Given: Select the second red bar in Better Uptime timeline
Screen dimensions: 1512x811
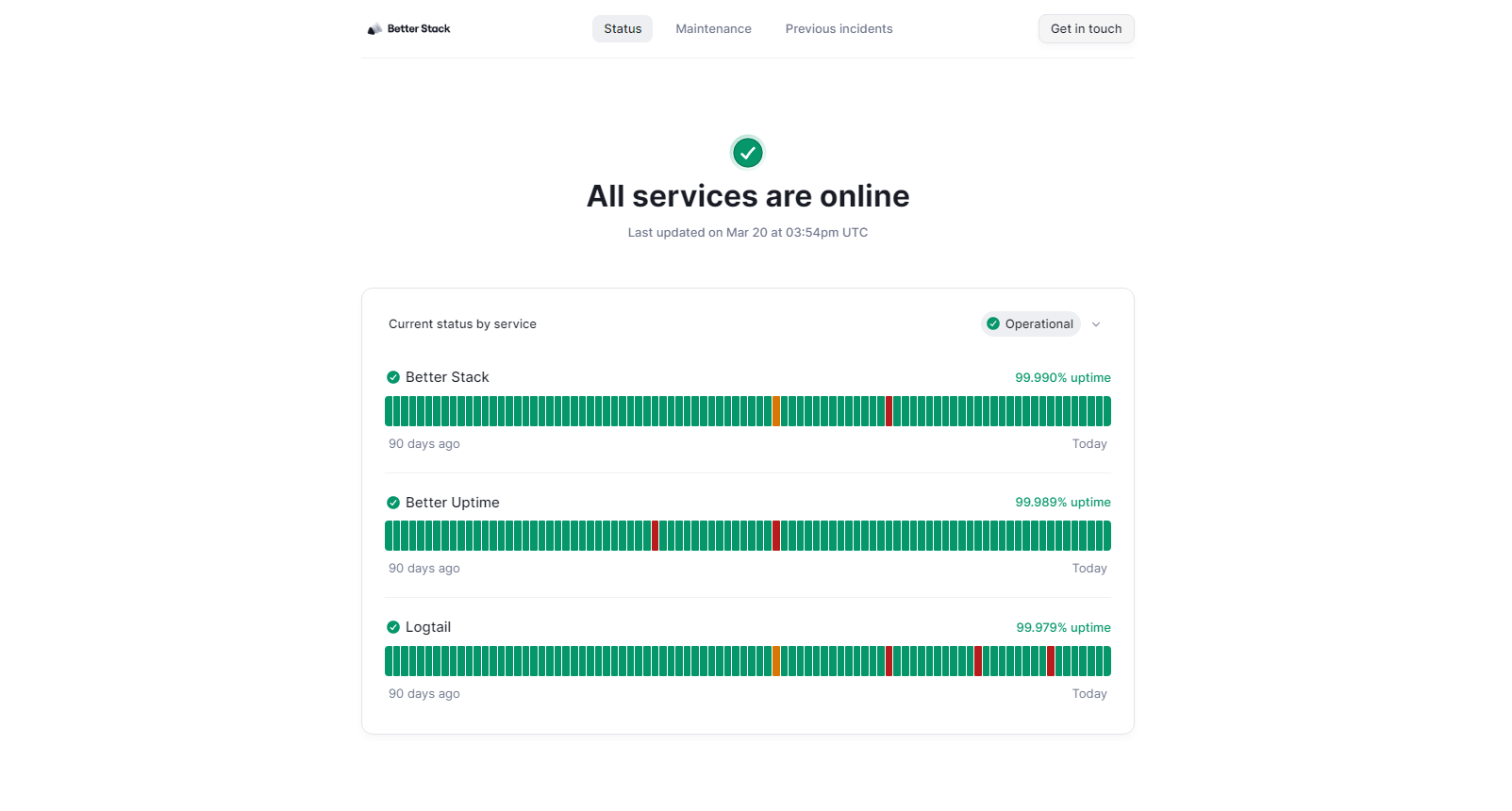Looking at the screenshot, I should tap(776, 536).
